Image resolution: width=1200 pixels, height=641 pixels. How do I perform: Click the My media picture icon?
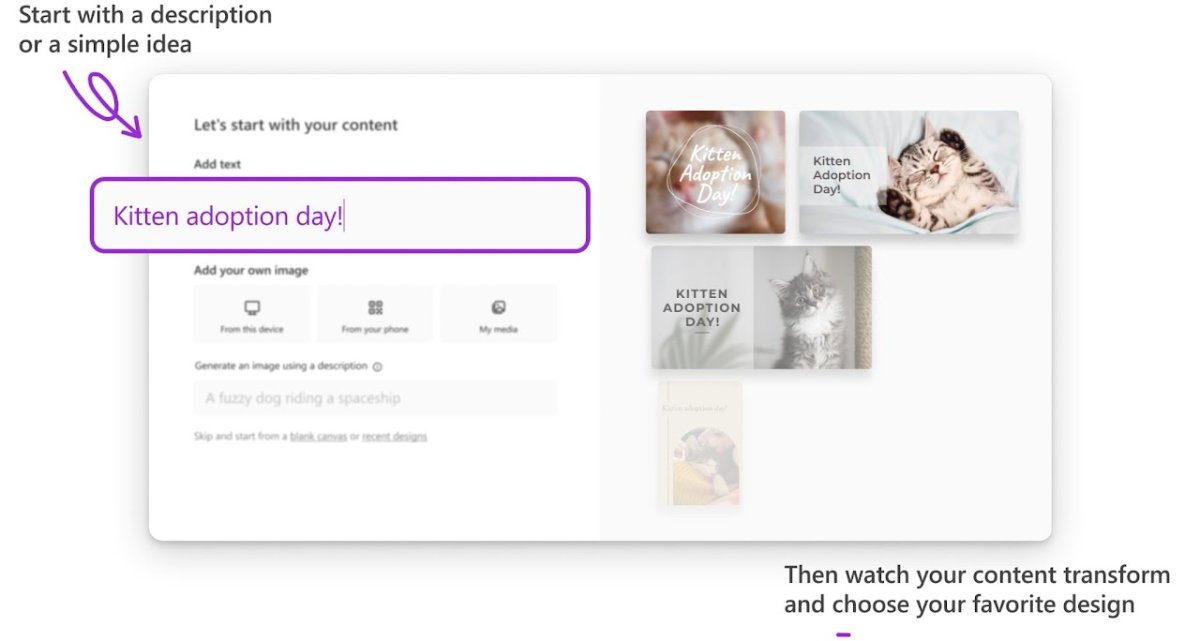pyautogui.click(x=498, y=307)
